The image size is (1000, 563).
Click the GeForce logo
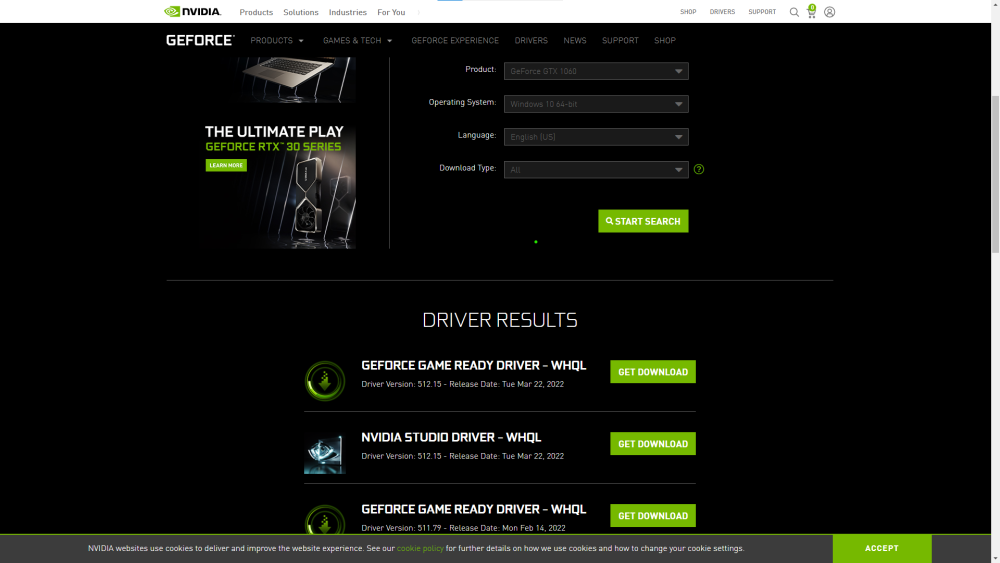200,40
